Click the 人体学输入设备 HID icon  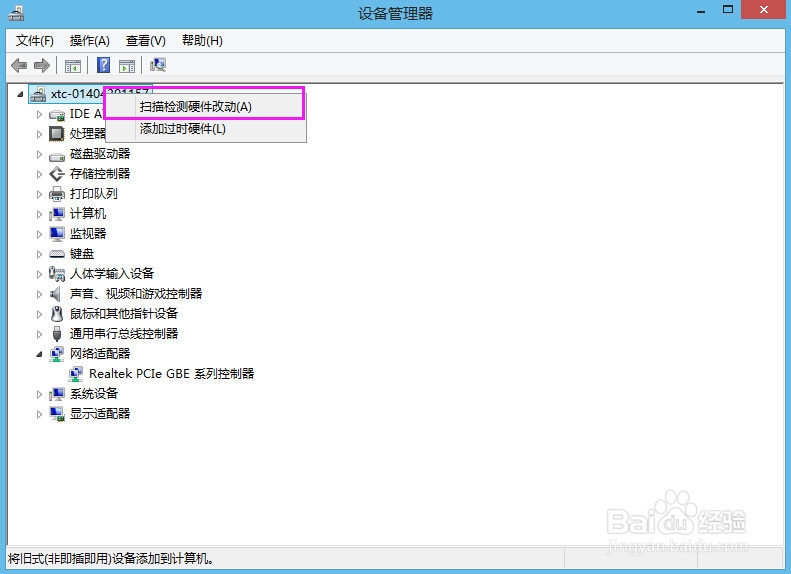(x=57, y=274)
